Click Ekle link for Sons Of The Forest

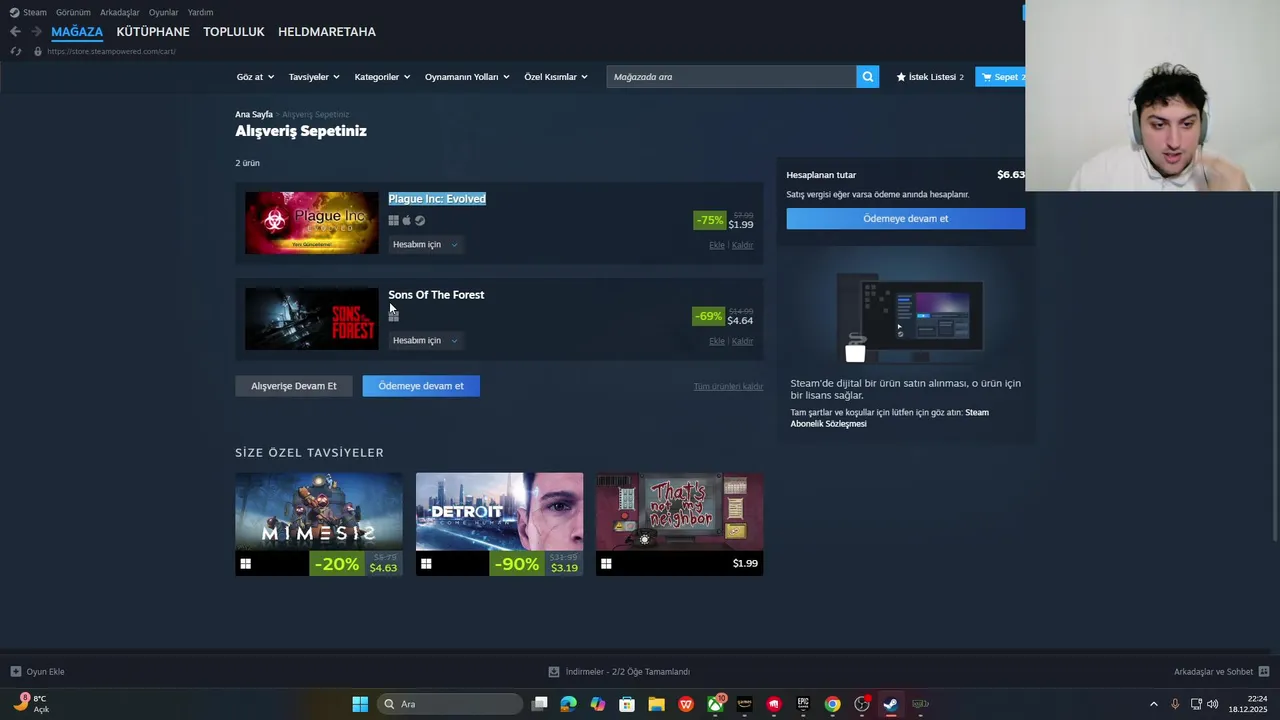(717, 341)
